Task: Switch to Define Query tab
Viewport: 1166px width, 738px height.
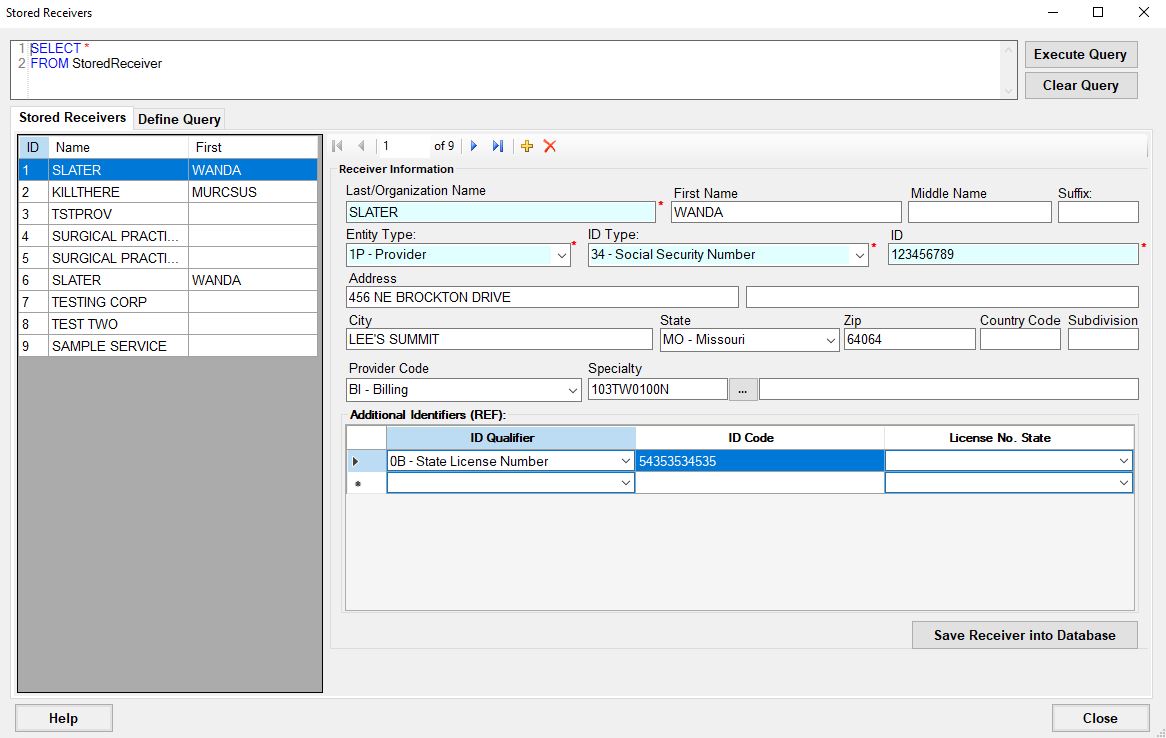Action: tap(179, 119)
